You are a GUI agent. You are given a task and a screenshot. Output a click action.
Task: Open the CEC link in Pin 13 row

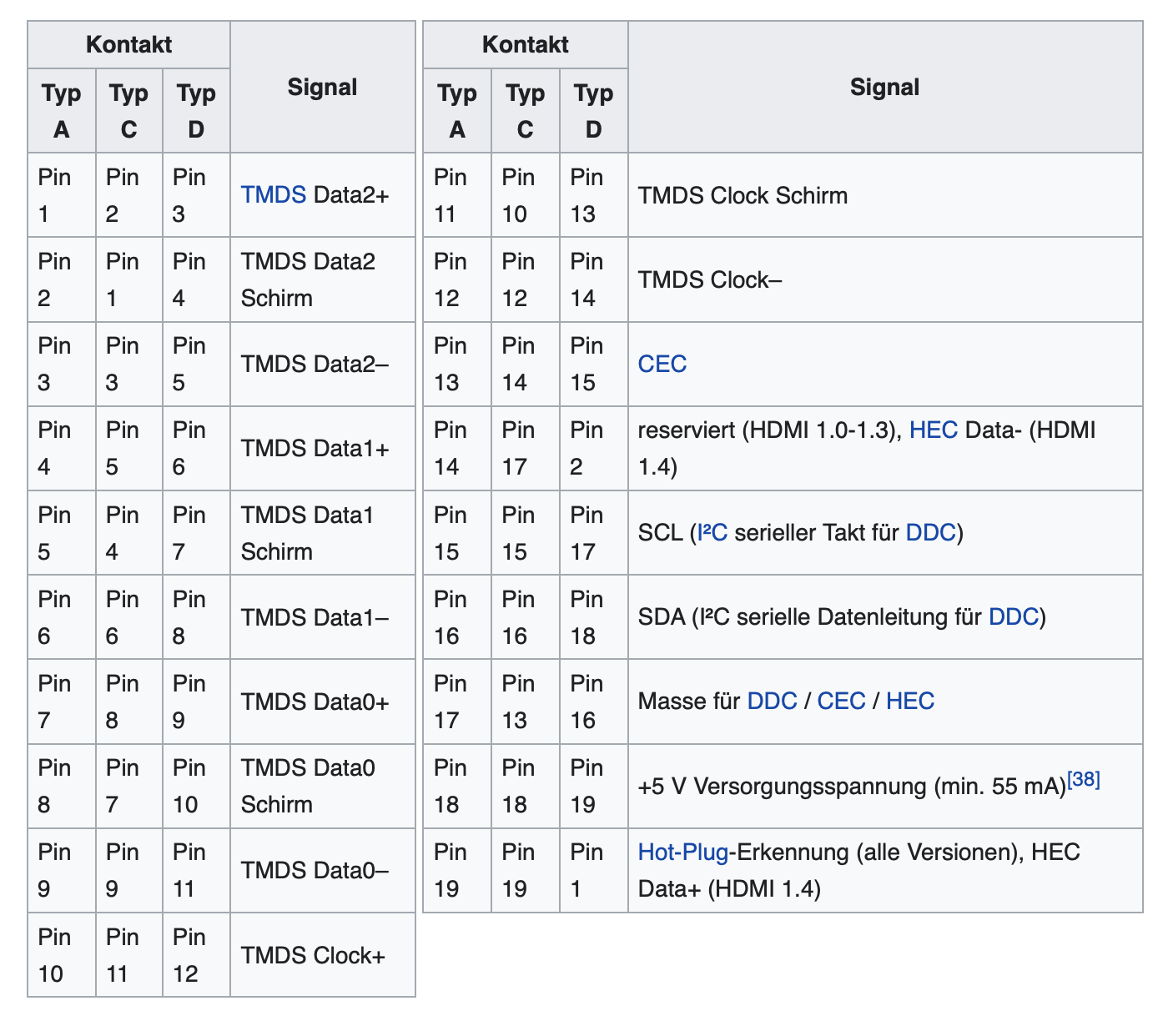662,365
